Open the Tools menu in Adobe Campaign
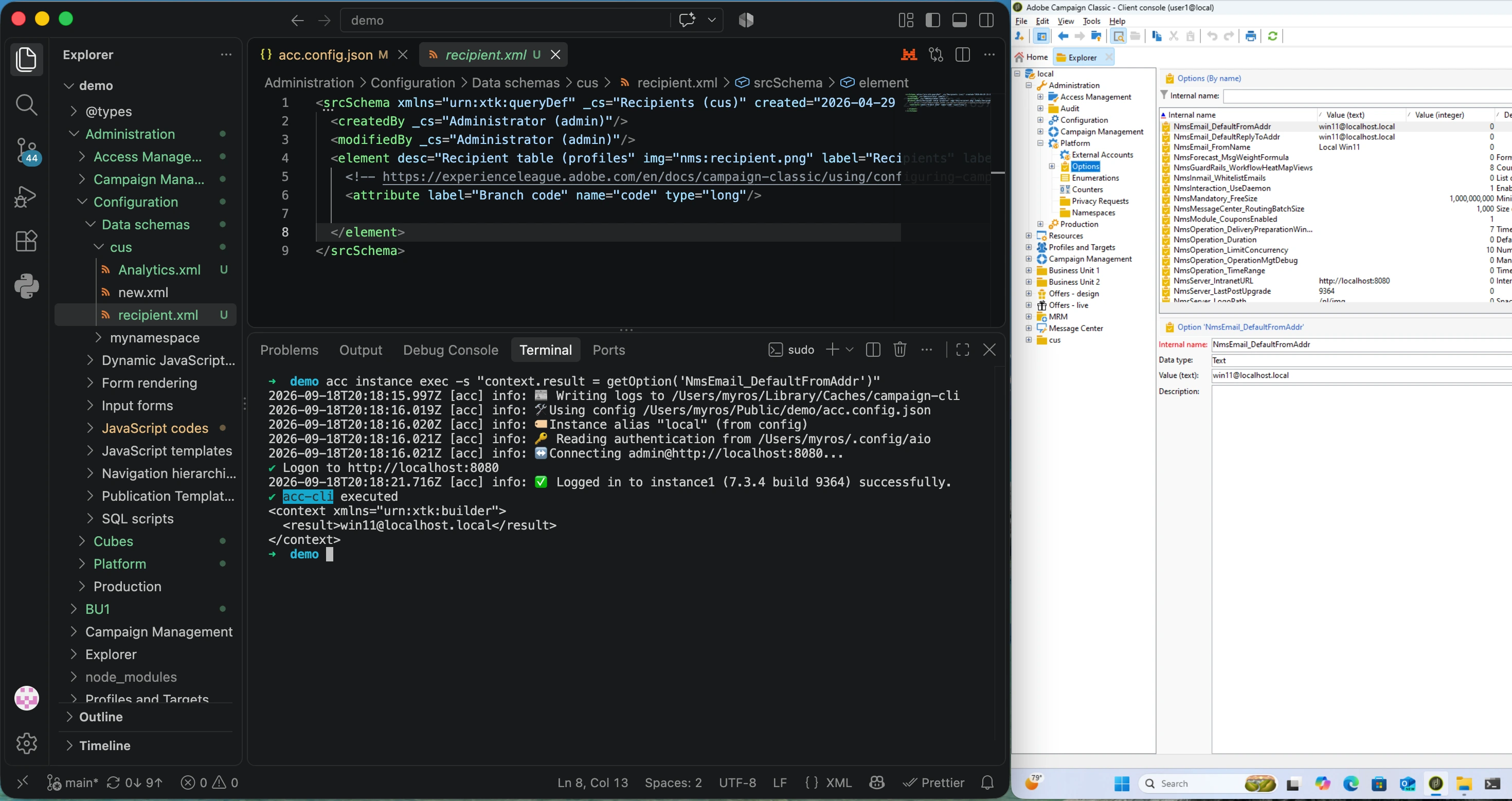1512x801 pixels. (1091, 21)
